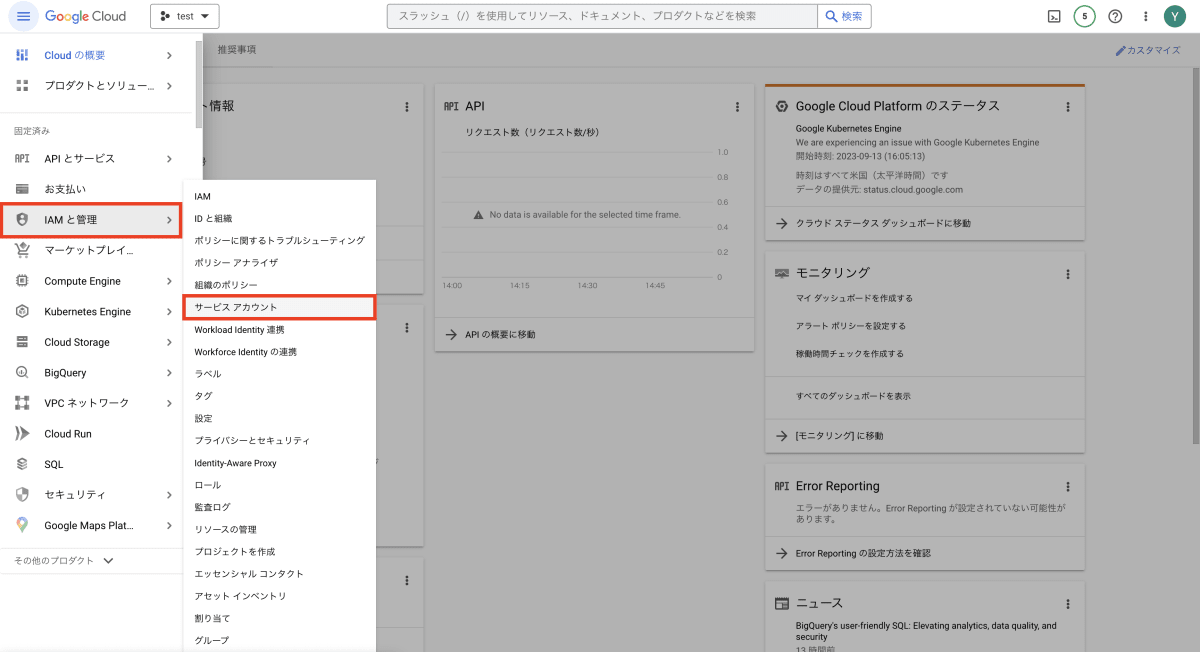Click the Google Maps Platform pin icon
The image size is (1200, 652).
(x=23, y=525)
